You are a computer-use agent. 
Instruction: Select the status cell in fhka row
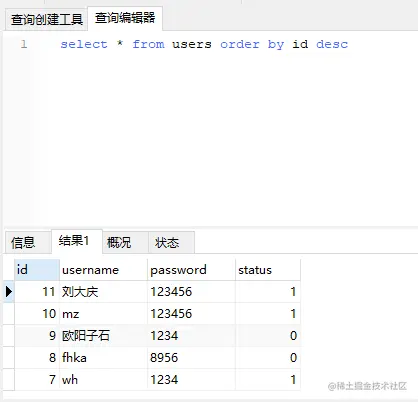(268, 358)
